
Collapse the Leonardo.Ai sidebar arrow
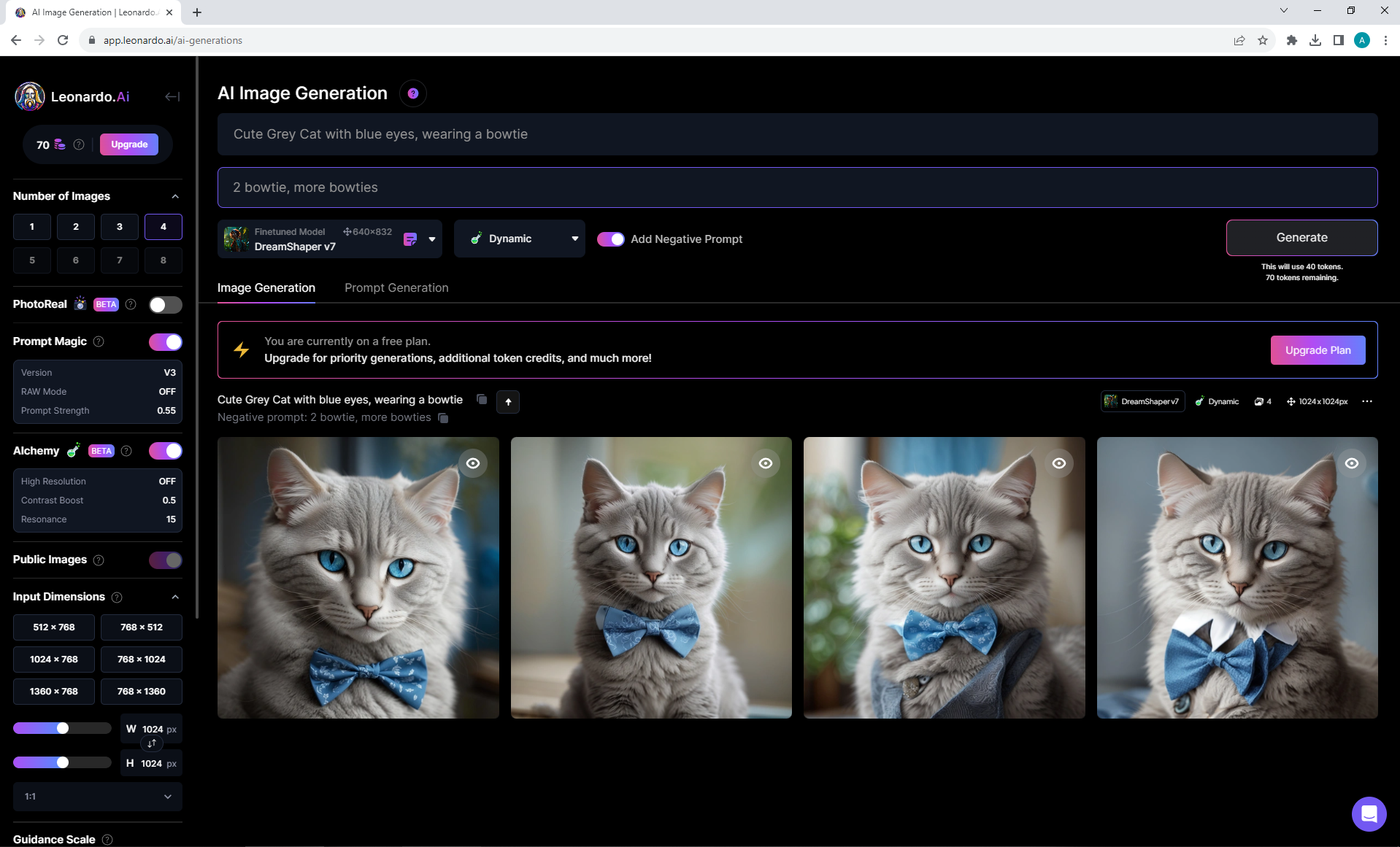coord(172,96)
